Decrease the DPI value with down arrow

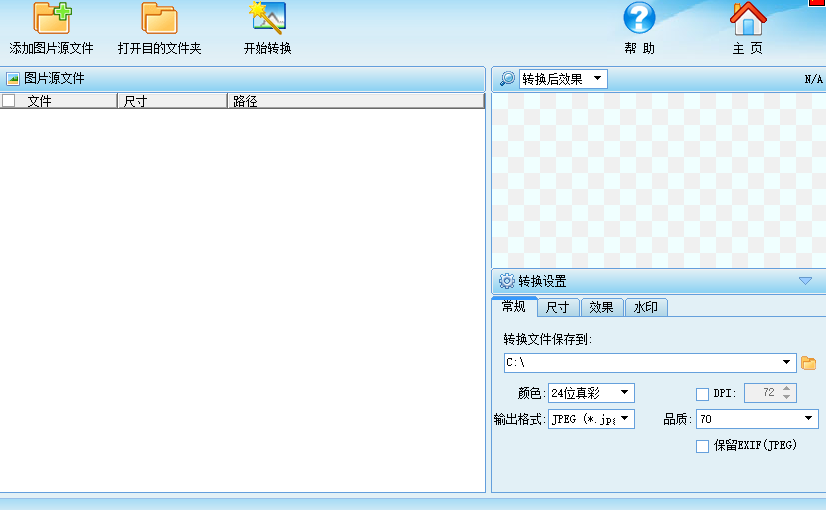[x=786, y=397]
